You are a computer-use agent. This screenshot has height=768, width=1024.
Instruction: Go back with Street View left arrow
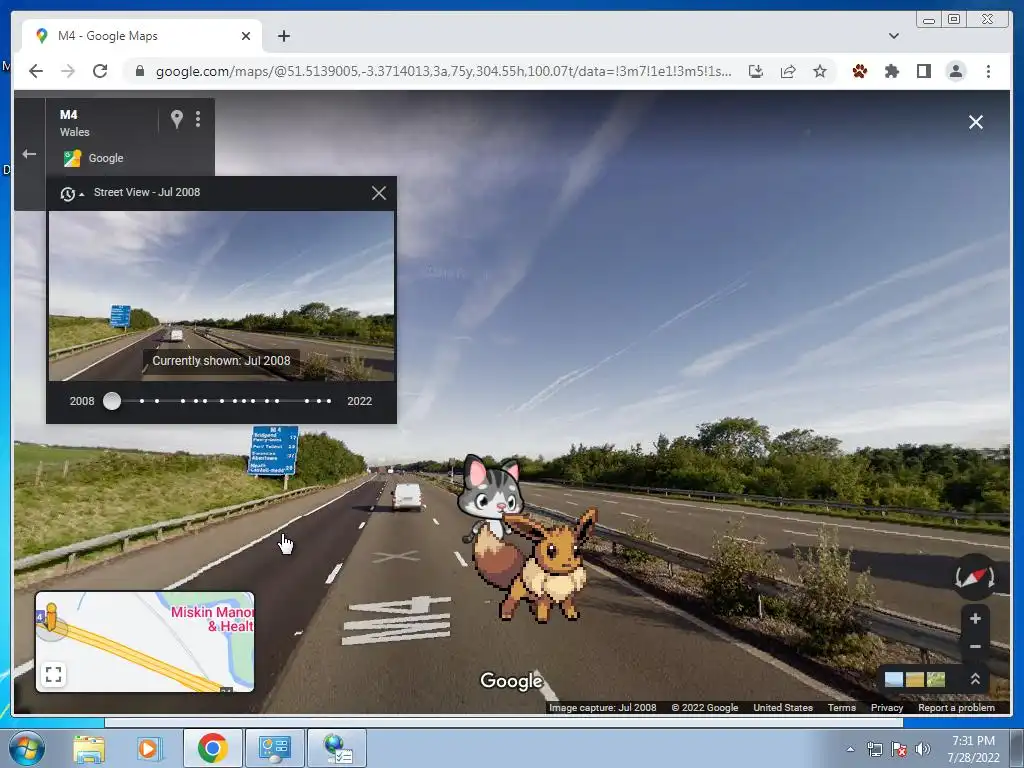(29, 154)
